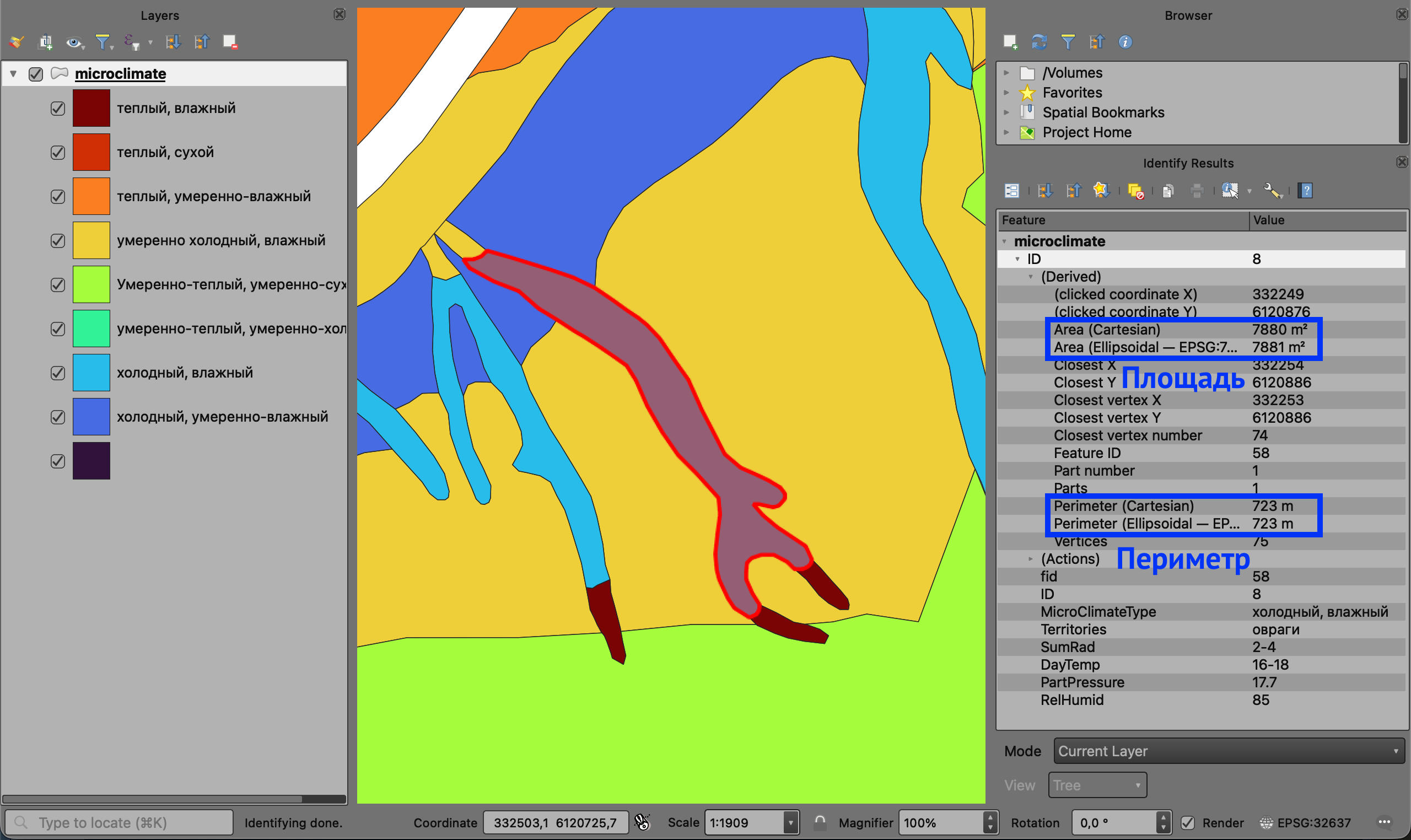The image size is (1411, 840).
Task: Refresh the Browser panel
Action: pyautogui.click(x=1038, y=42)
